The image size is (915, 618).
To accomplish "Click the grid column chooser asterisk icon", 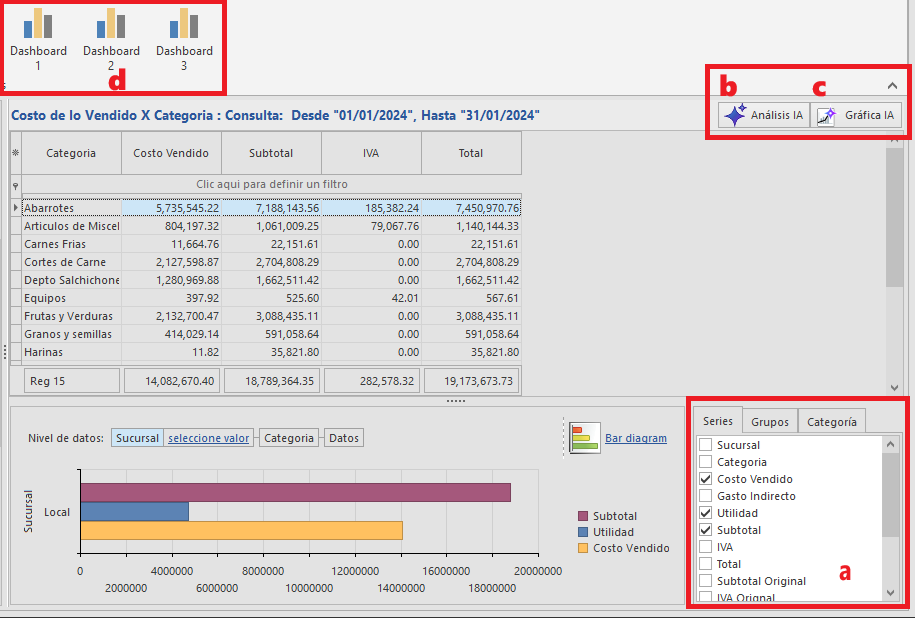I will coord(16,153).
